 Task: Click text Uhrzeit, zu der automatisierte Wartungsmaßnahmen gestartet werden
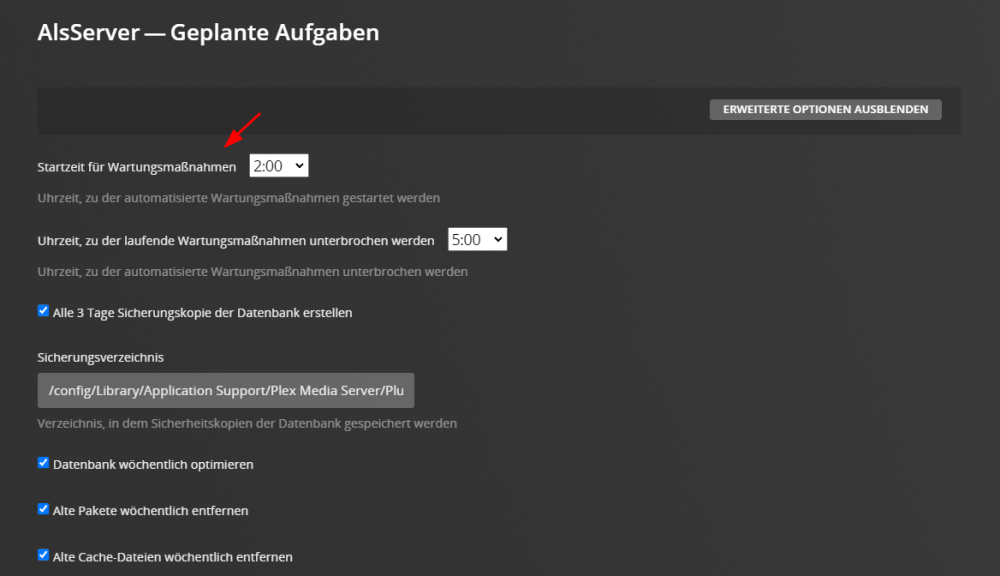[239, 198]
